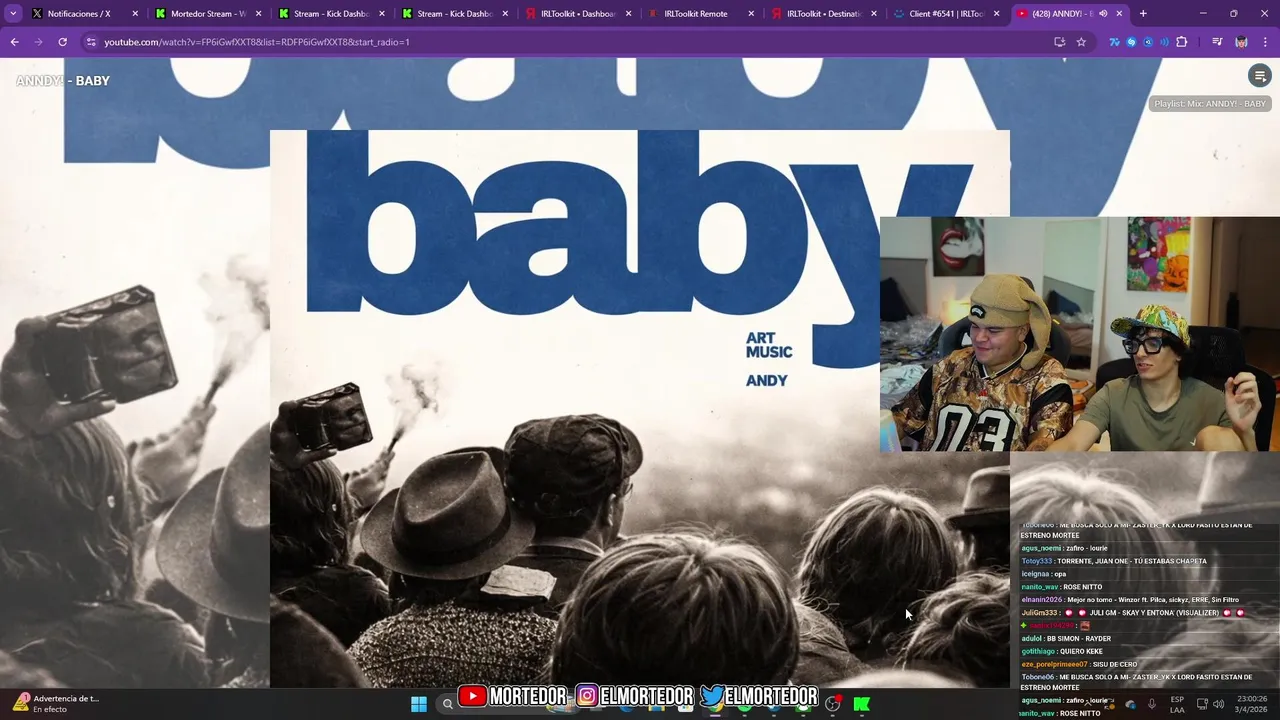
Task: Open the display network tray icon
Action: pyautogui.click(x=1202, y=704)
